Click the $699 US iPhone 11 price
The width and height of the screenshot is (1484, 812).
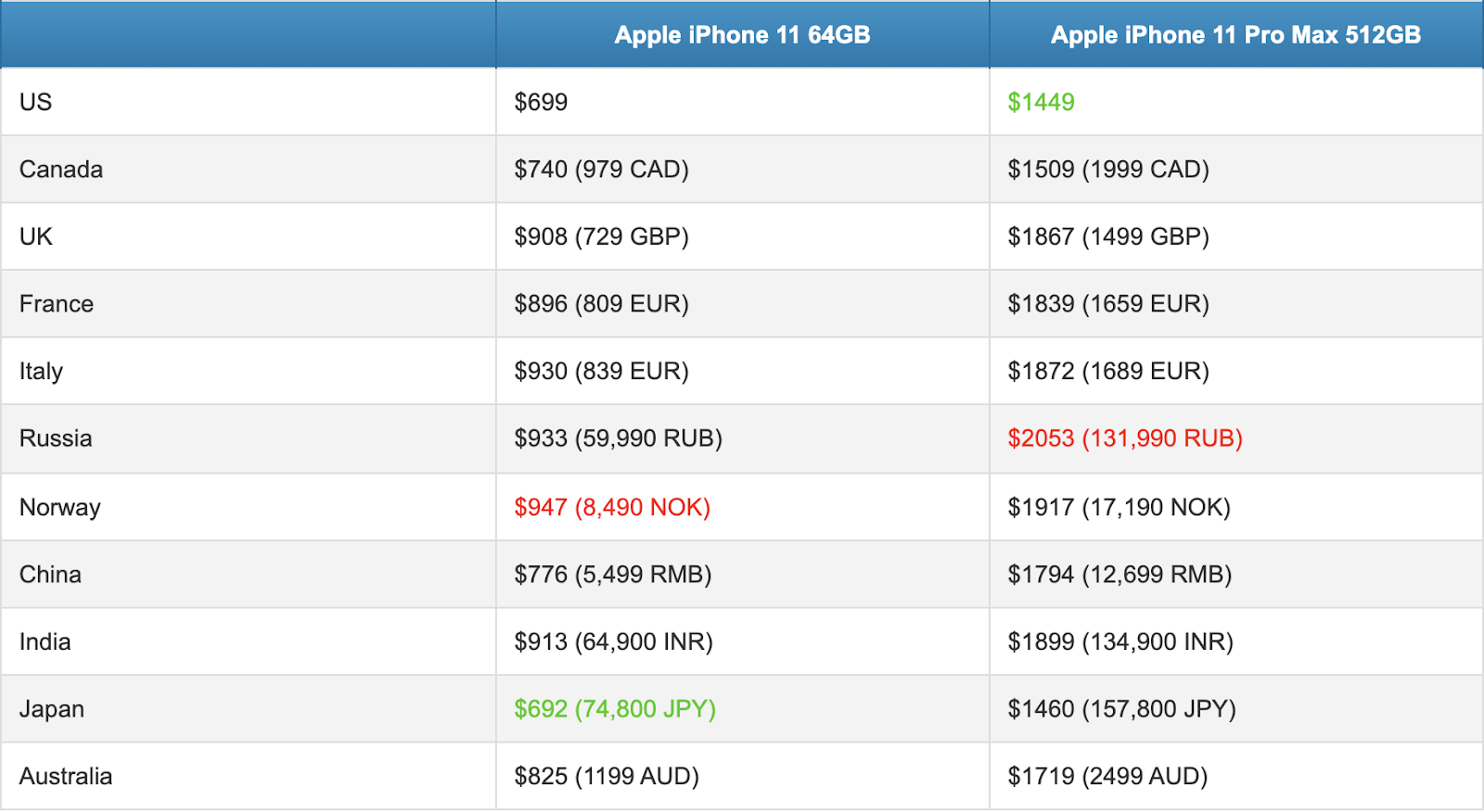541,102
